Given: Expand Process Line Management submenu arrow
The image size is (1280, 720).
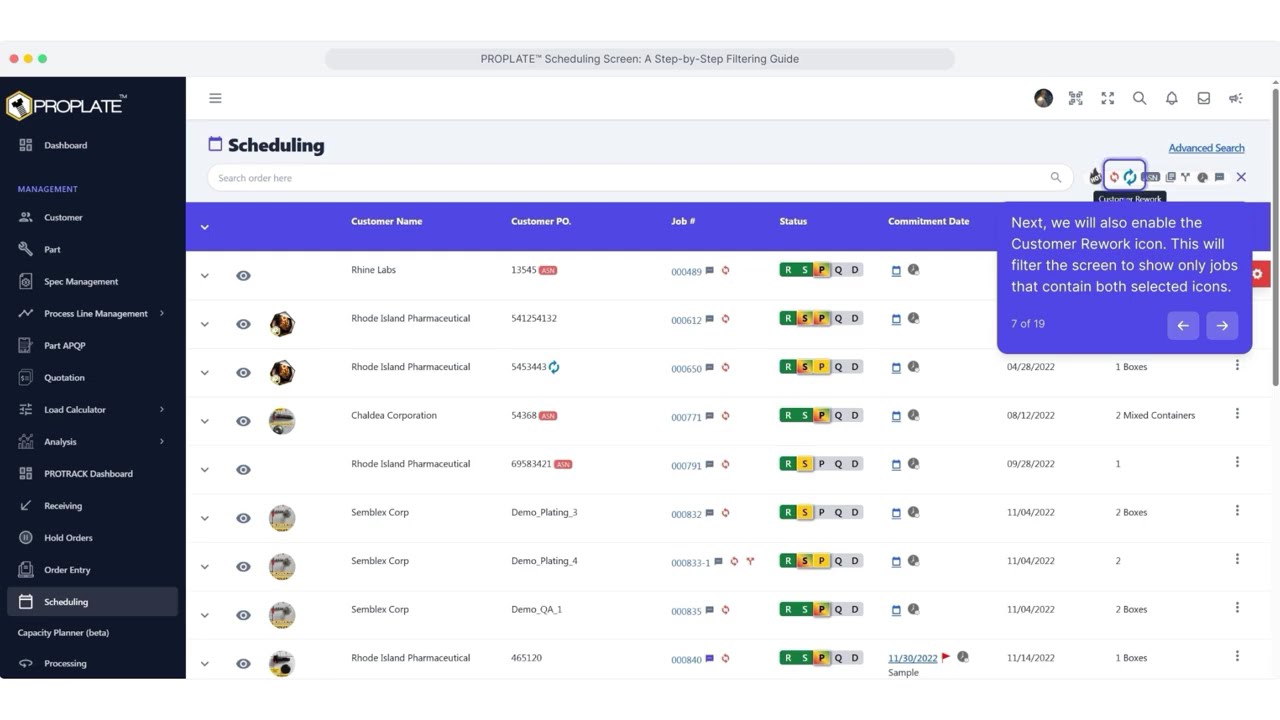Looking at the screenshot, I should pyautogui.click(x=162, y=313).
